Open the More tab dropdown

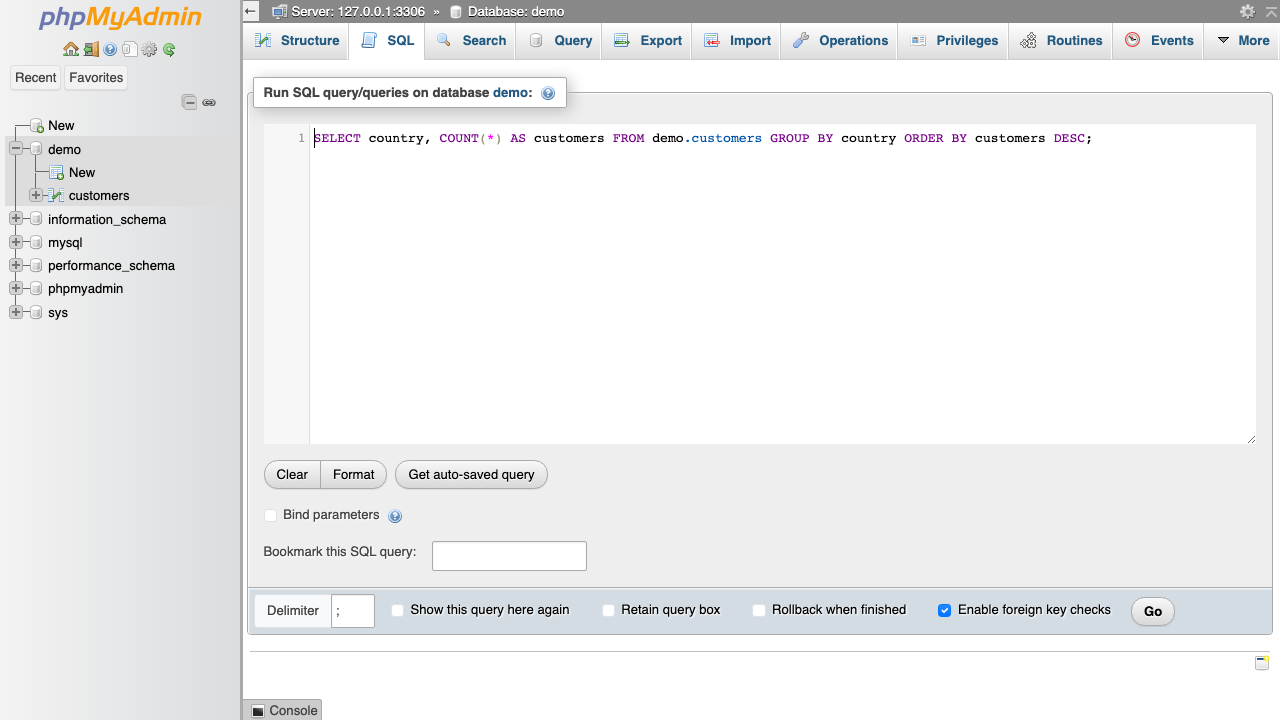(1243, 41)
